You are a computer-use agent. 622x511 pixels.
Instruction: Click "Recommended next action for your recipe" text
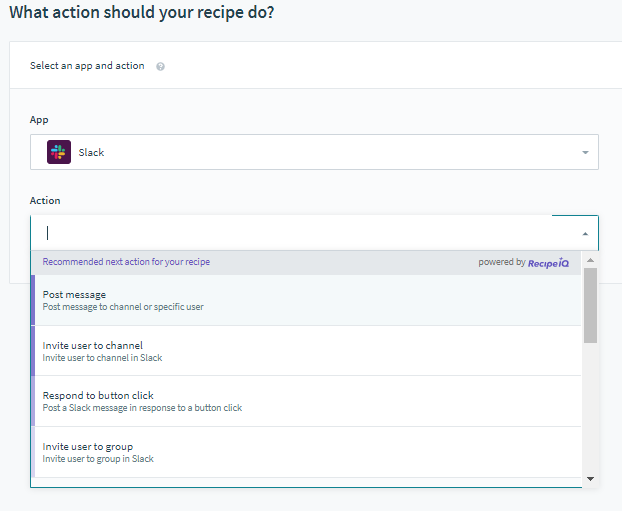point(126,262)
